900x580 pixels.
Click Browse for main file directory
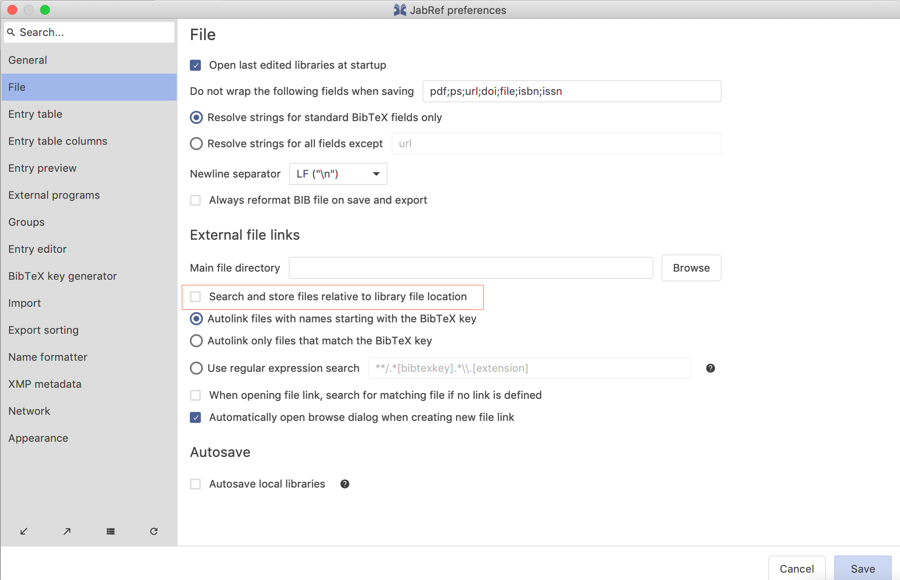[x=691, y=268]
